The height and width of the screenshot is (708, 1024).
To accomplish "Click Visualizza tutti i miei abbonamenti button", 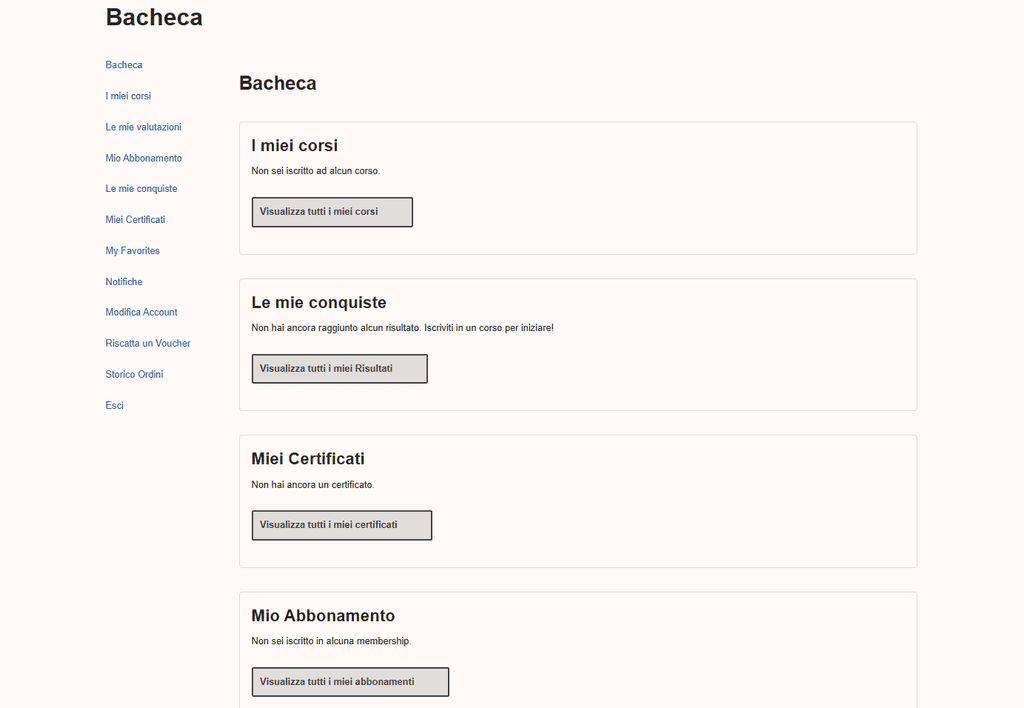I will click(350, 682).
